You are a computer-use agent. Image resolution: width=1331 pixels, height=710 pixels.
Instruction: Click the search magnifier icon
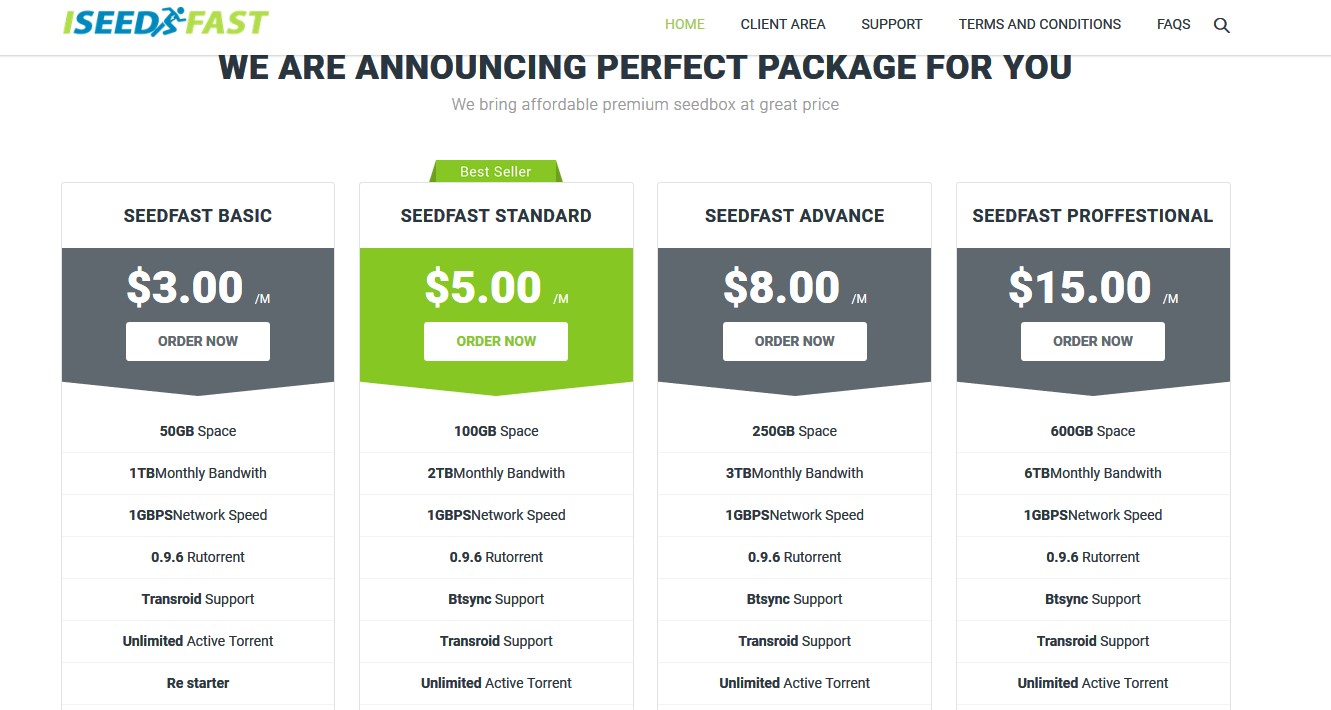[x=1221, y=25]
